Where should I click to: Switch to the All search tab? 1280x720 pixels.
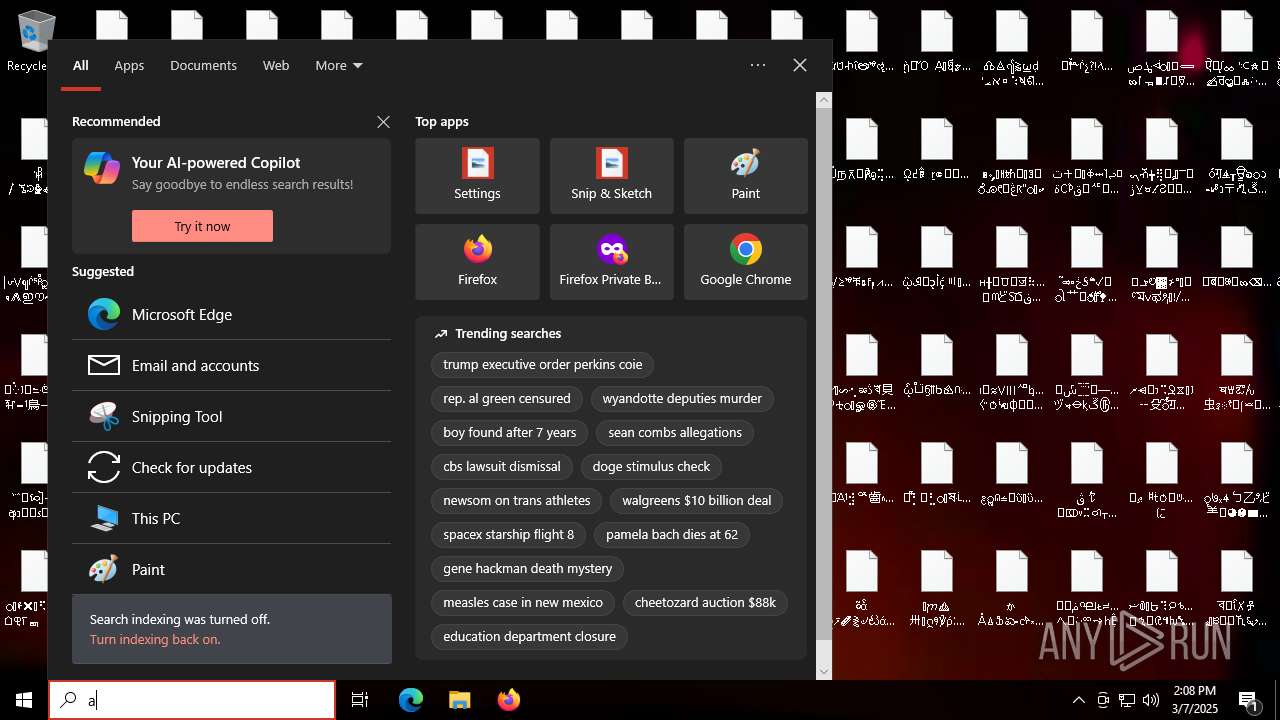(81, 65)
